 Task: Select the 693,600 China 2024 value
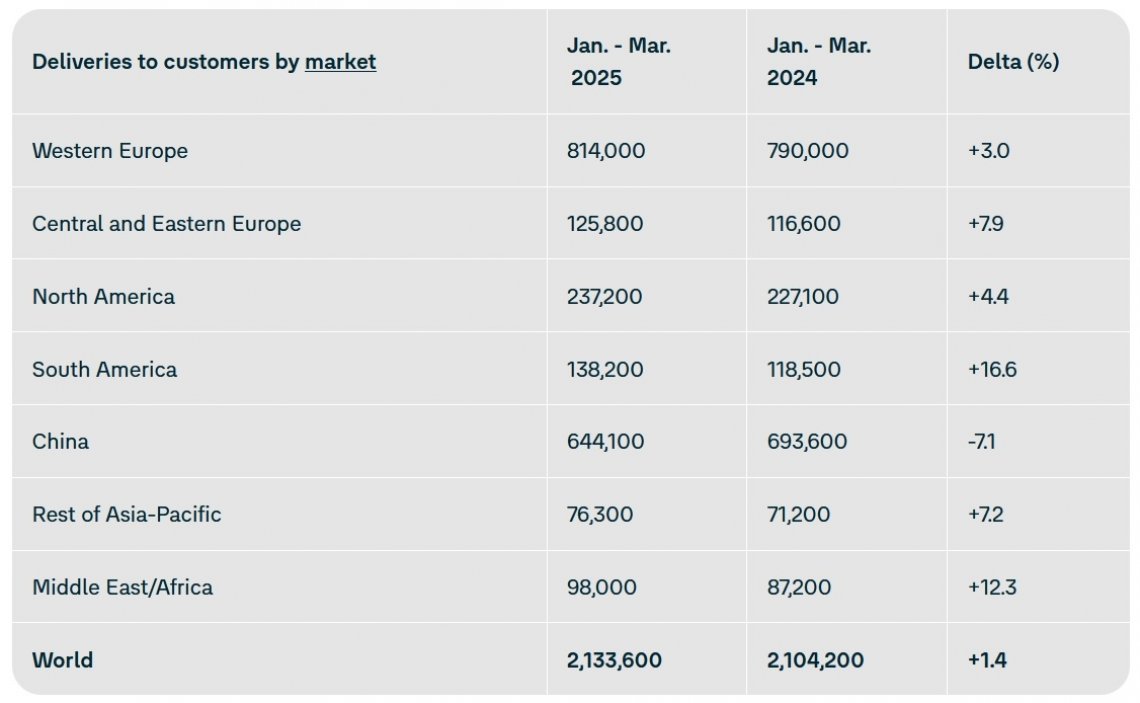807,442
